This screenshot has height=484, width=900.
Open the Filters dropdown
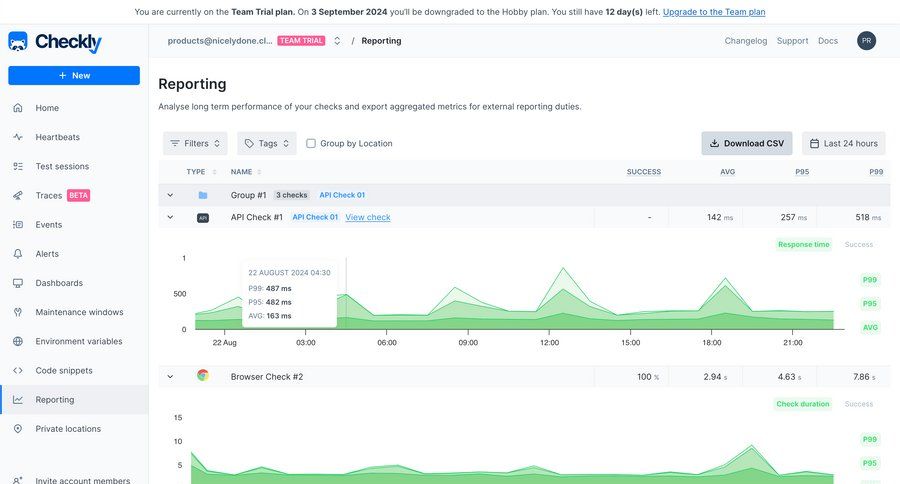(x=195, y=144)
